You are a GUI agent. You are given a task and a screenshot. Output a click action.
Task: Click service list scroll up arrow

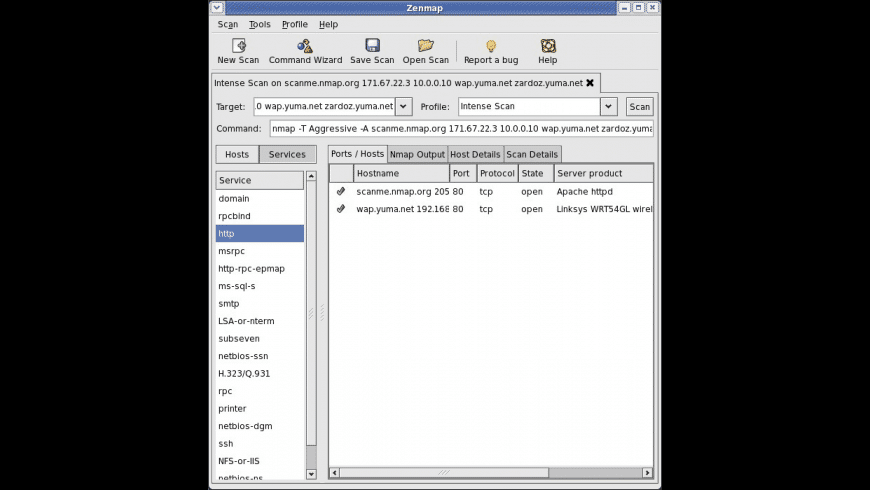coord(311,176)
